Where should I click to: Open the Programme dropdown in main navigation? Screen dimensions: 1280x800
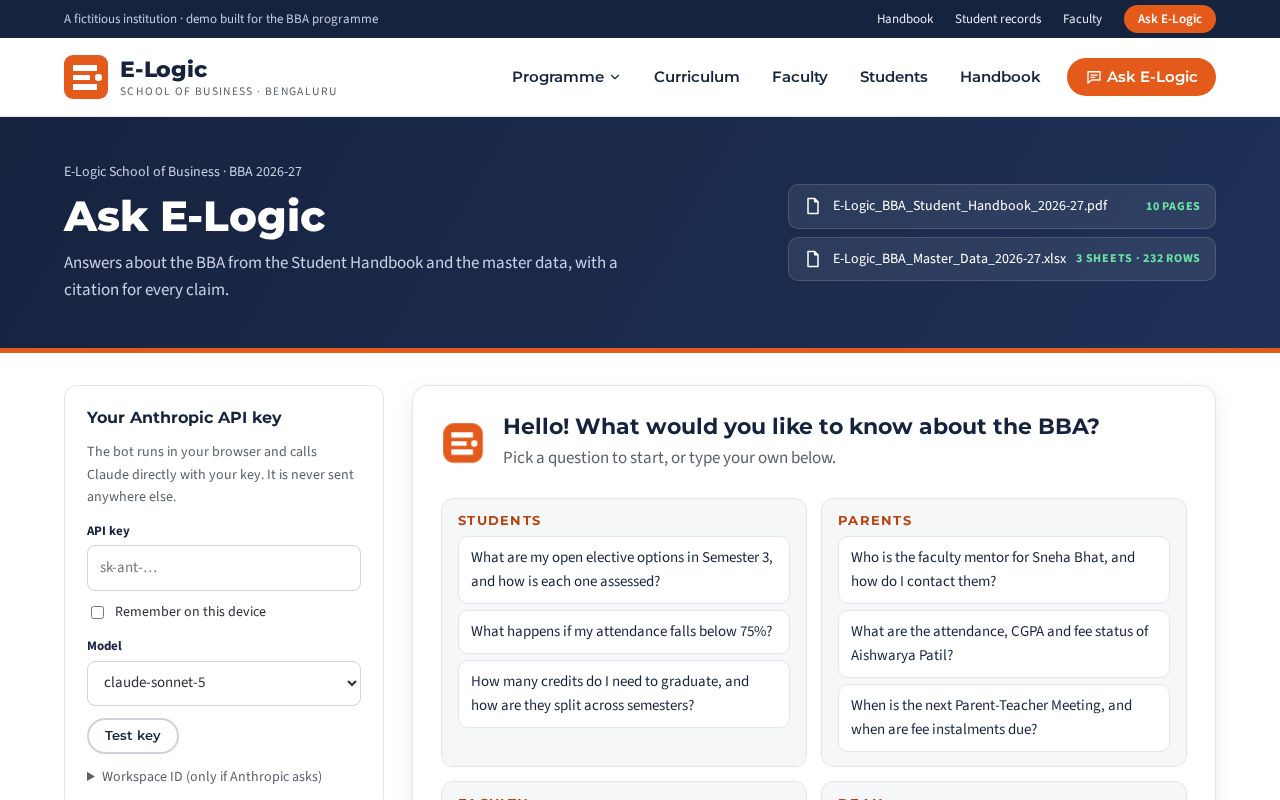566,77
